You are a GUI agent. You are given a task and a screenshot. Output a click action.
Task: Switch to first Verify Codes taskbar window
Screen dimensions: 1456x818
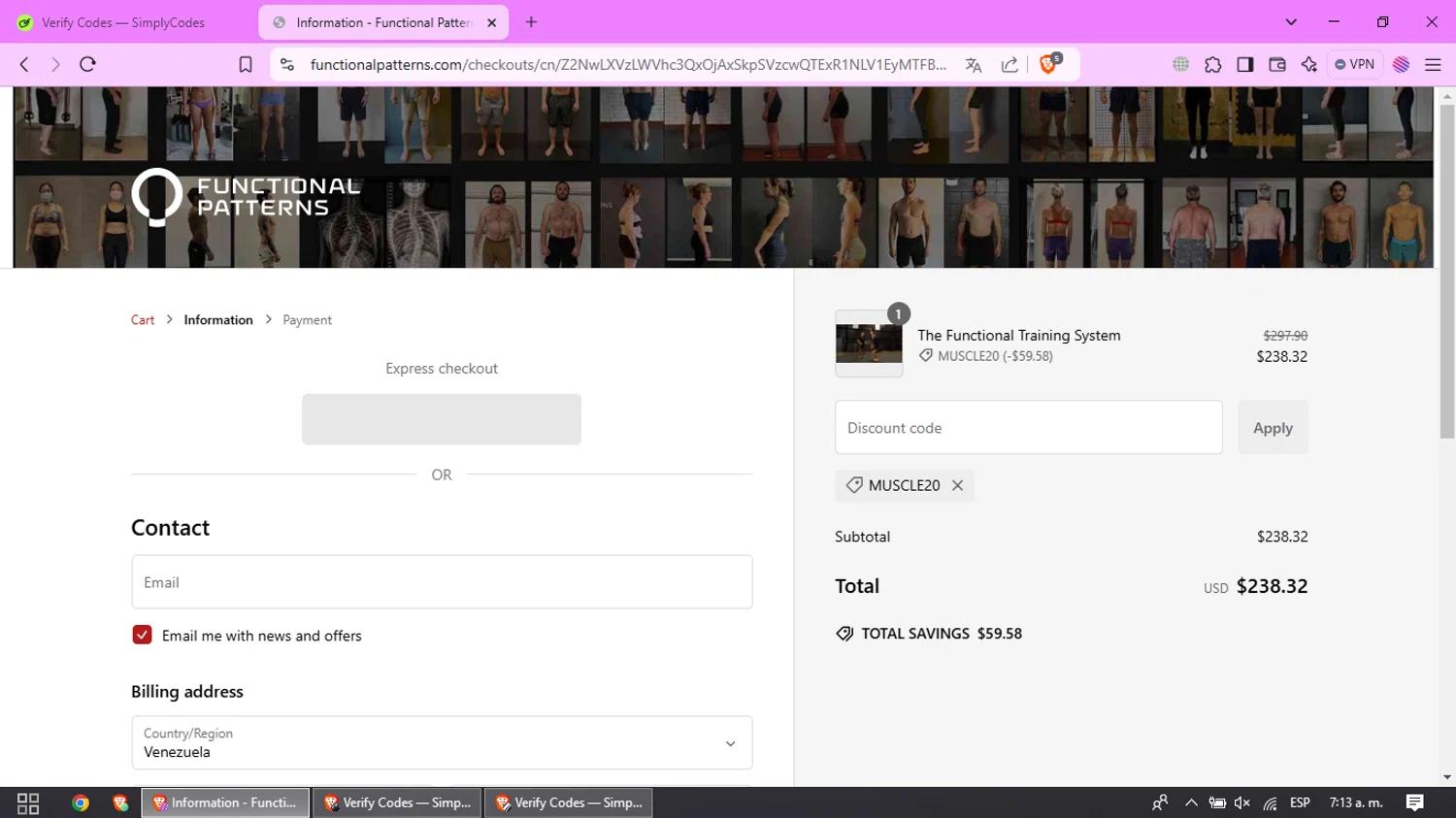coord(397,802)
